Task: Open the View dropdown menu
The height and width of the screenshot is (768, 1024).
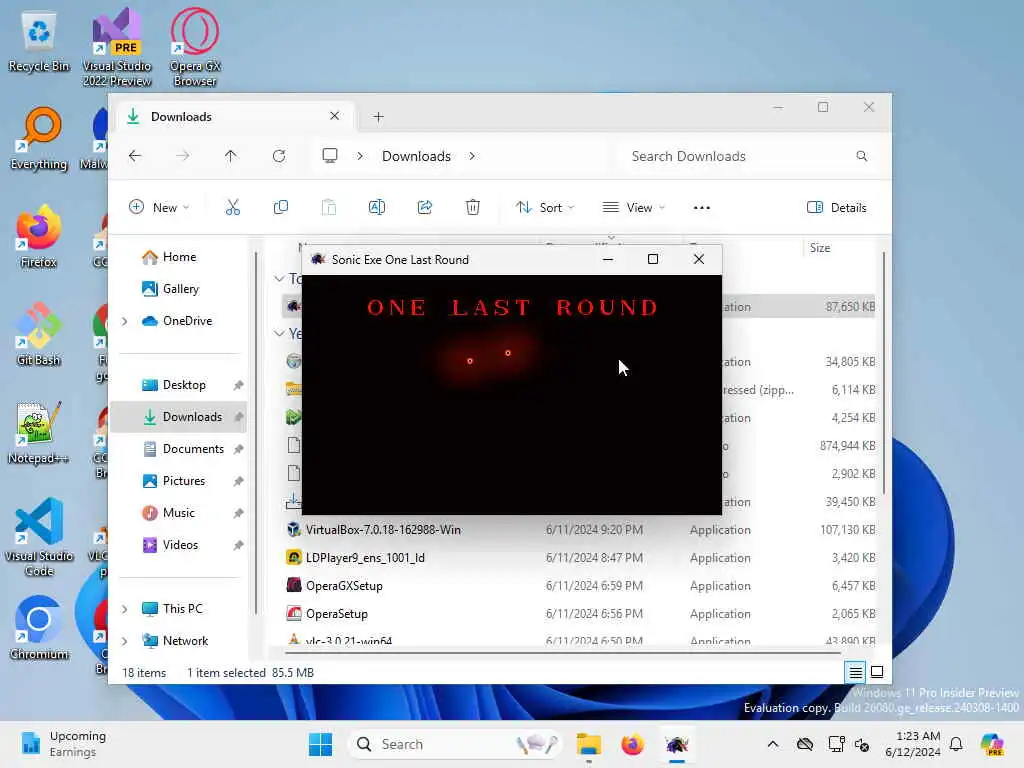Action: click(x=633, y=208)
